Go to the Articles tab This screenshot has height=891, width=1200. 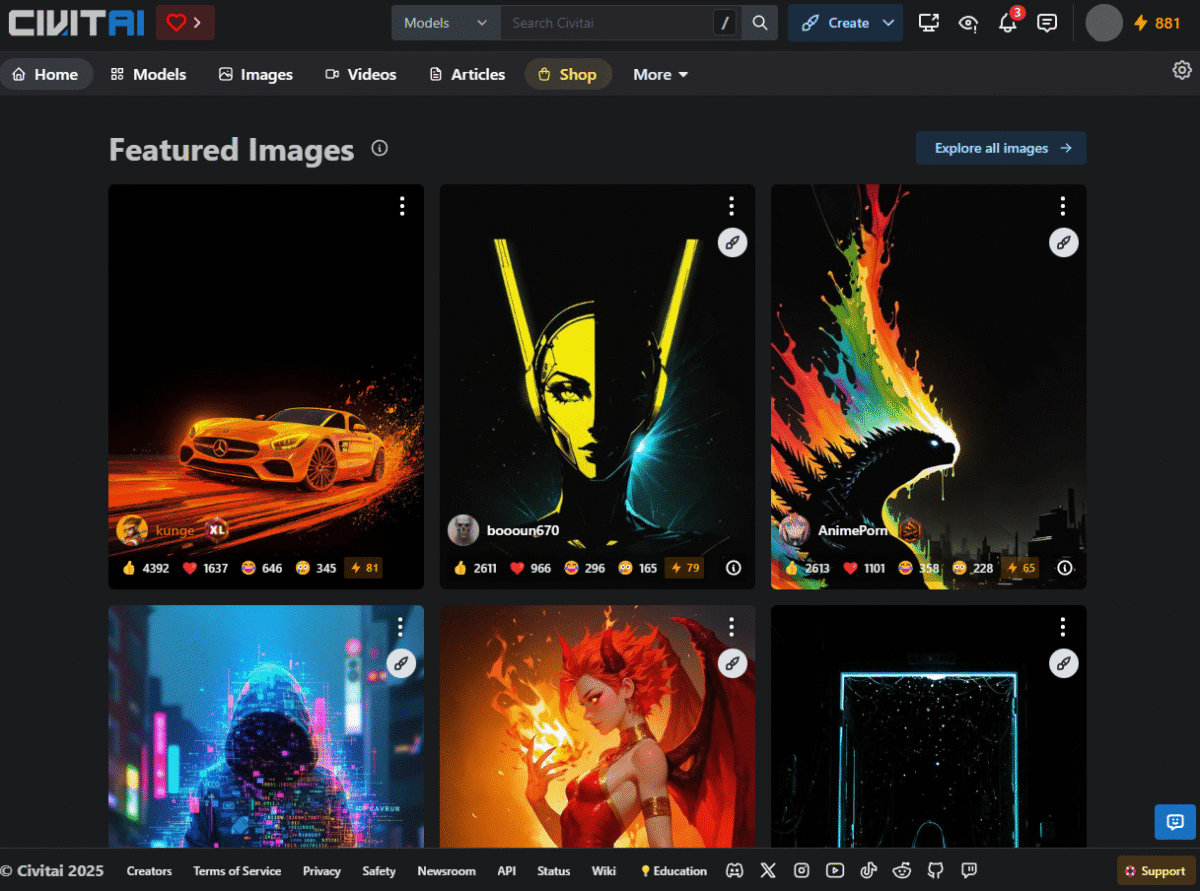467,75
